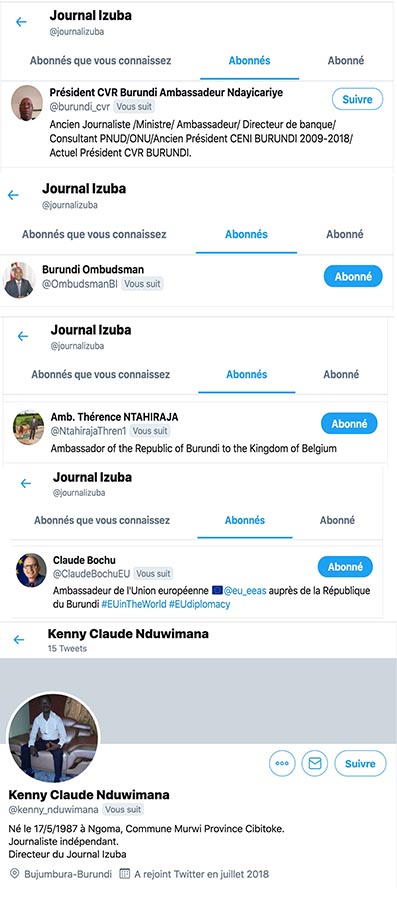Click the envelope message icon
Viewport: 397px width, 900px height.
tap(314, 763)
